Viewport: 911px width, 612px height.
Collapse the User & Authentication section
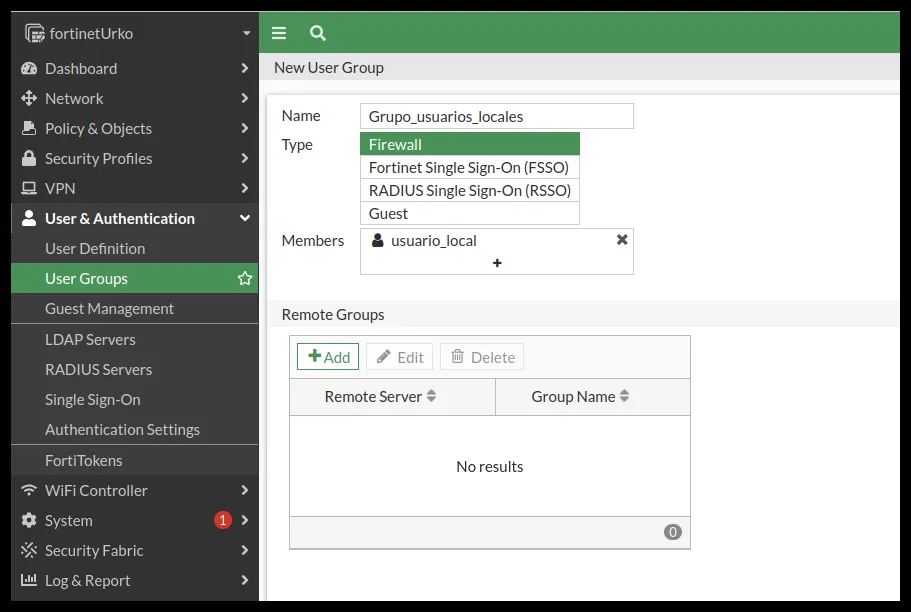click(x=245, y=219)
